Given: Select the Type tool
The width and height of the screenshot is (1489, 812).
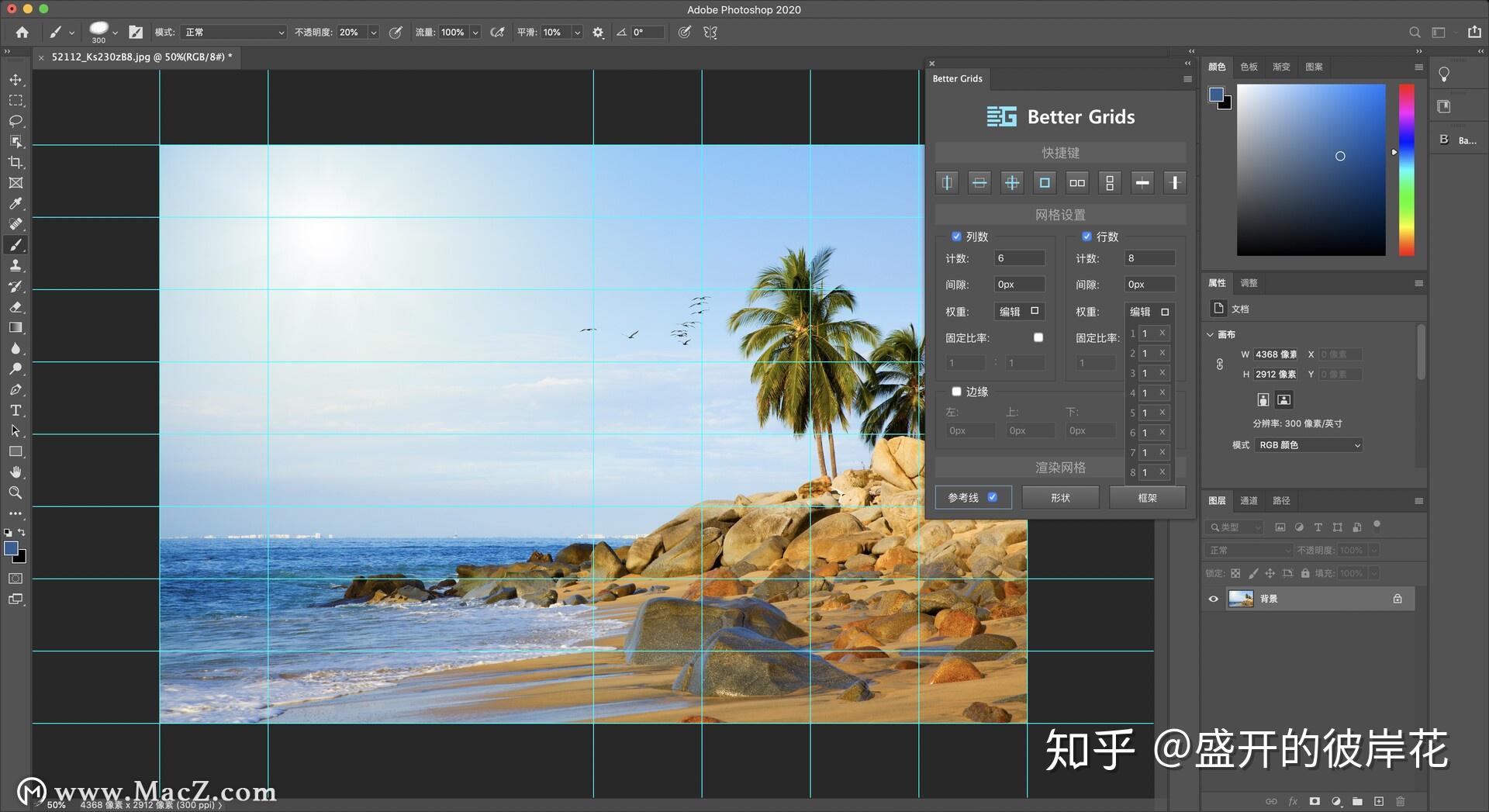Looking at the screenshot, I should pyautogui.click(x=16, y=410).
